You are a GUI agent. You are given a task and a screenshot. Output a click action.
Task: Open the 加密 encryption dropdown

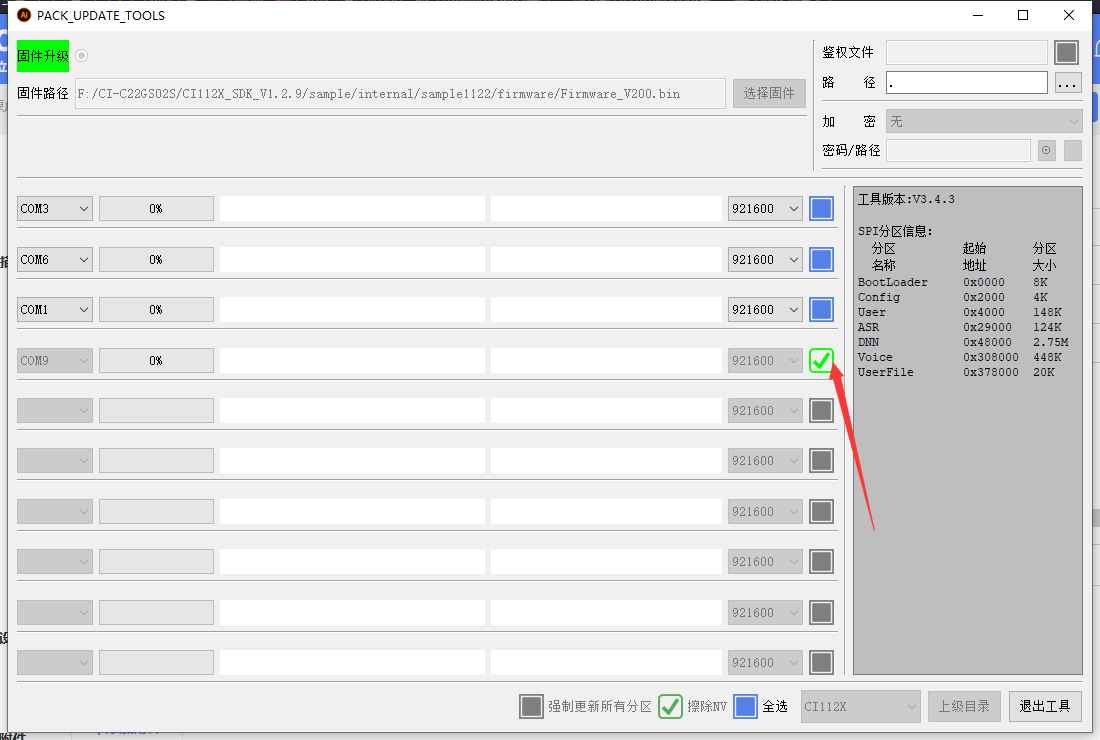(984, 121)
